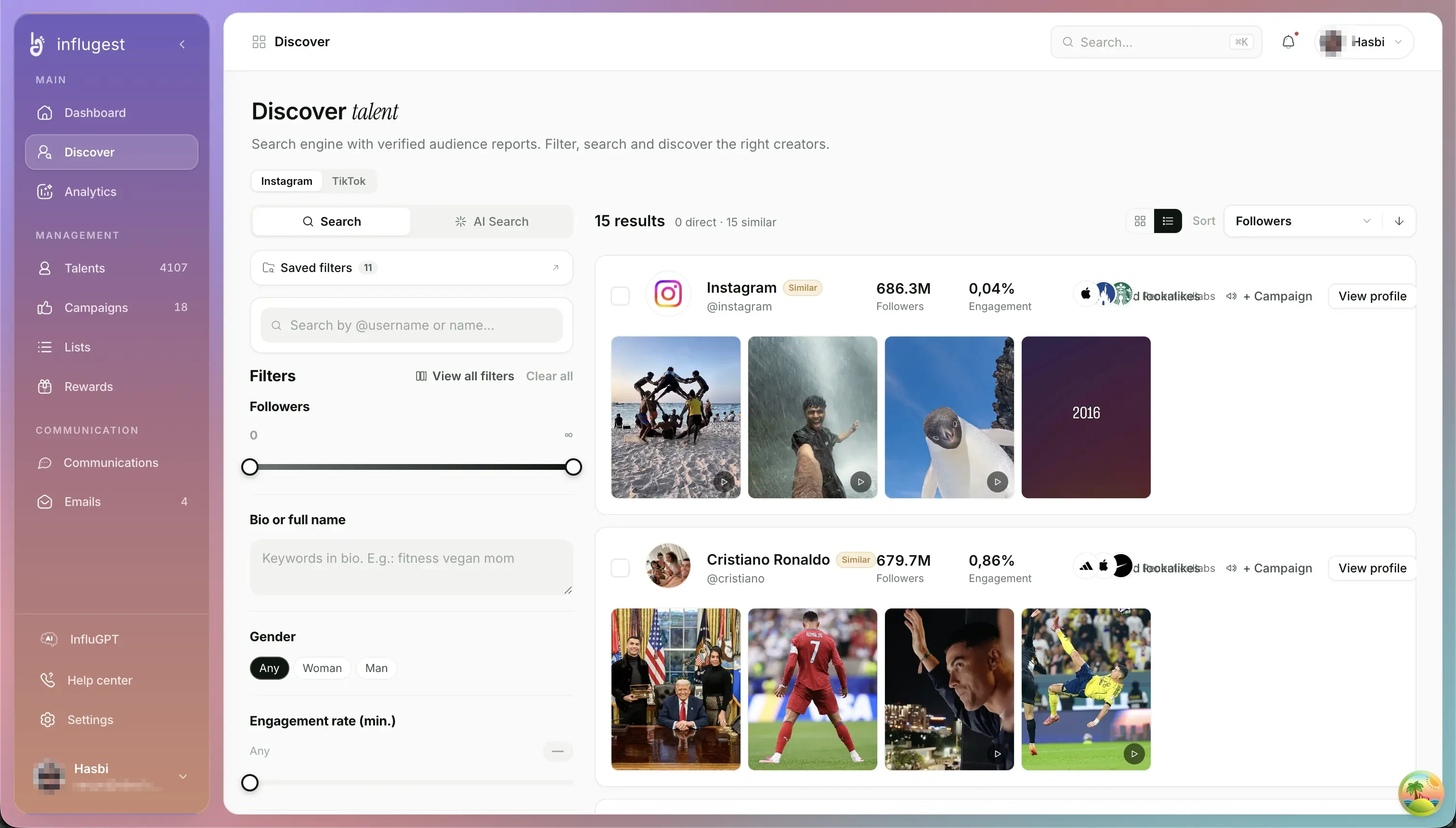1456x828 pixels.
Task: Reset engagement rate with minus button
Action: pyautogui.click(x=558, y=750)
